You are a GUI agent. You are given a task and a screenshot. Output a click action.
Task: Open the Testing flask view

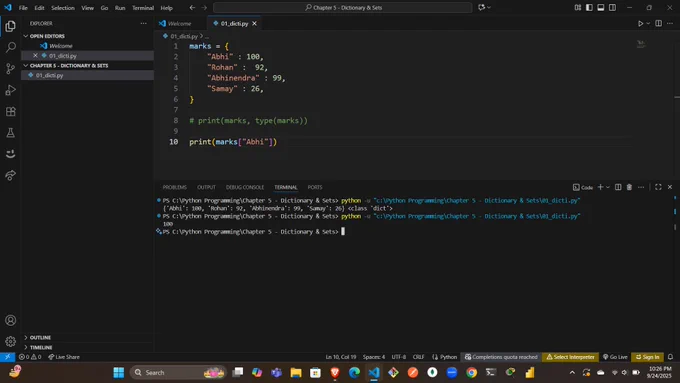[10, 133]
